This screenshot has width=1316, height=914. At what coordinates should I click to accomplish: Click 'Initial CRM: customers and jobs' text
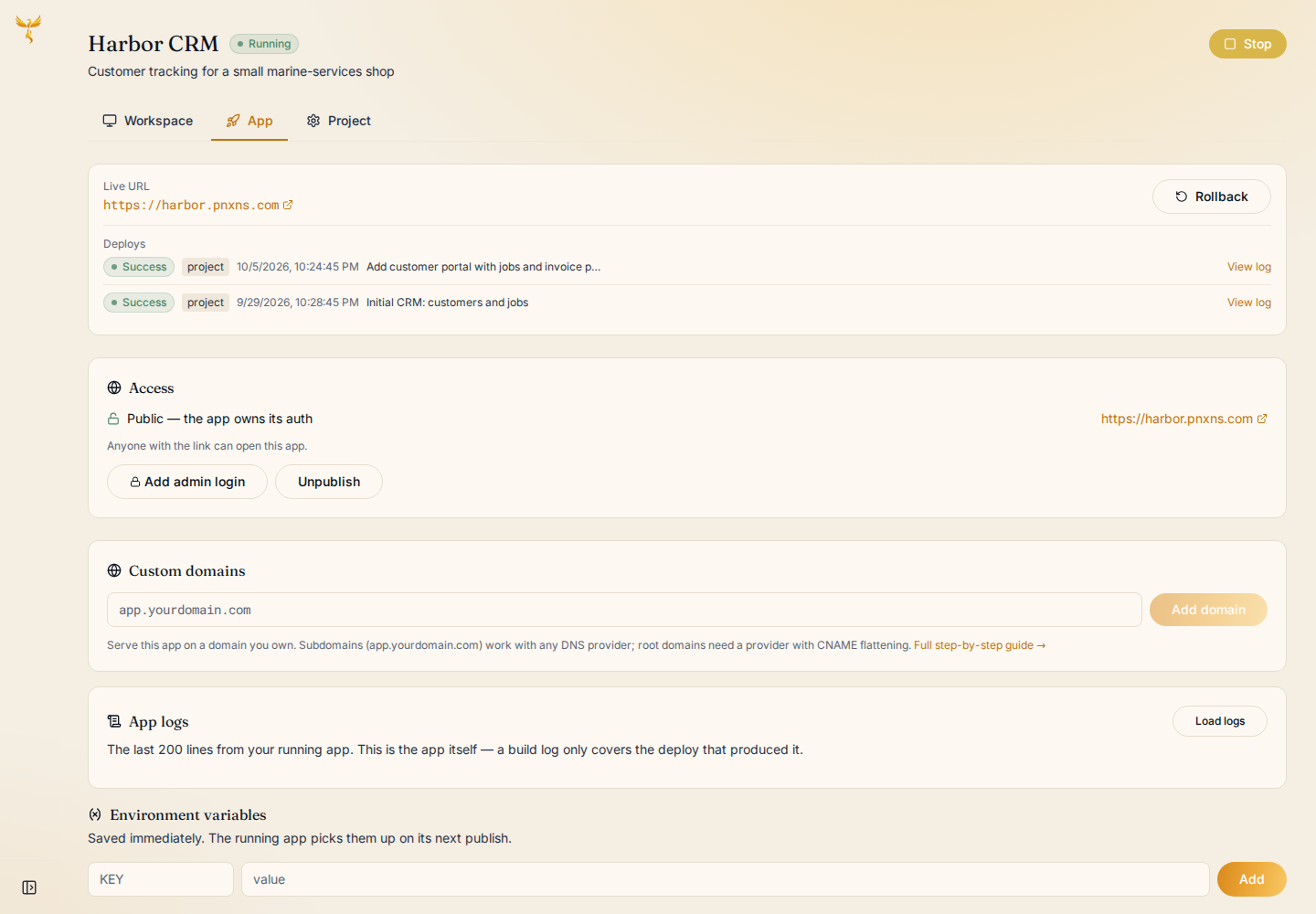point(448,303)
